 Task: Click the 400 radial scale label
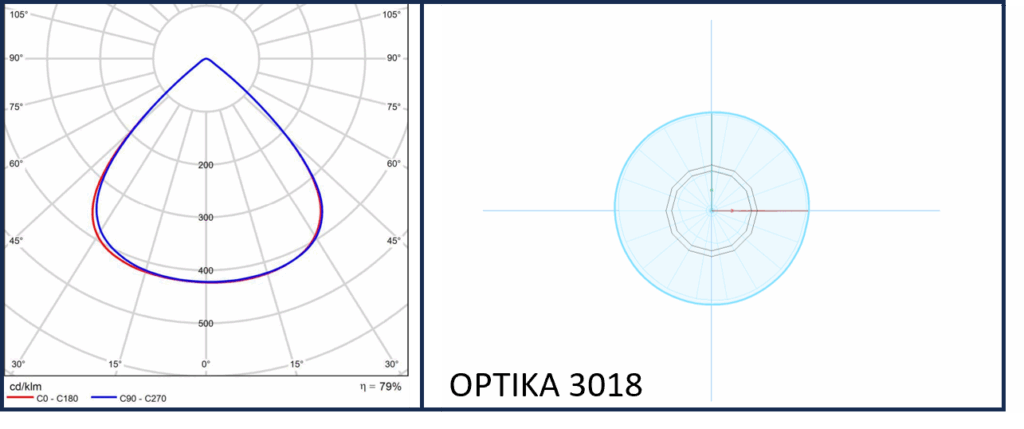click(206, 271)
